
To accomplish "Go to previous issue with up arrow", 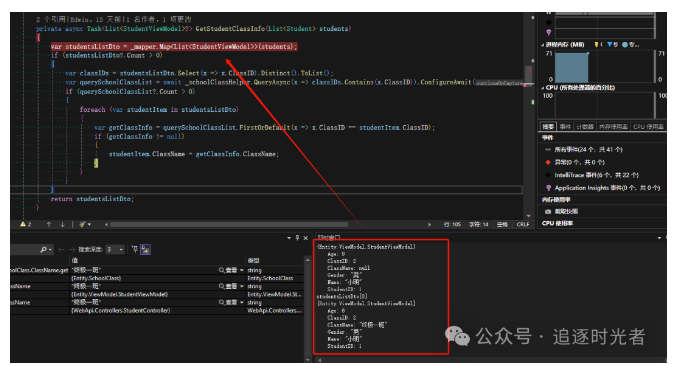I will coord(49,225).
